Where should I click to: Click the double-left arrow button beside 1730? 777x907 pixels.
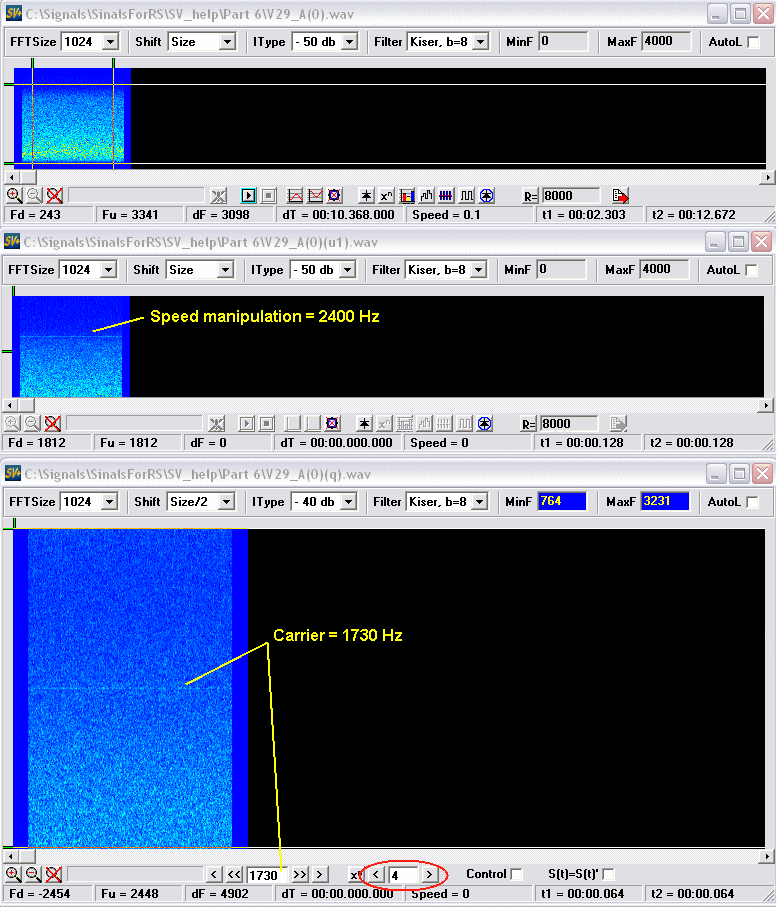point(235,874)
